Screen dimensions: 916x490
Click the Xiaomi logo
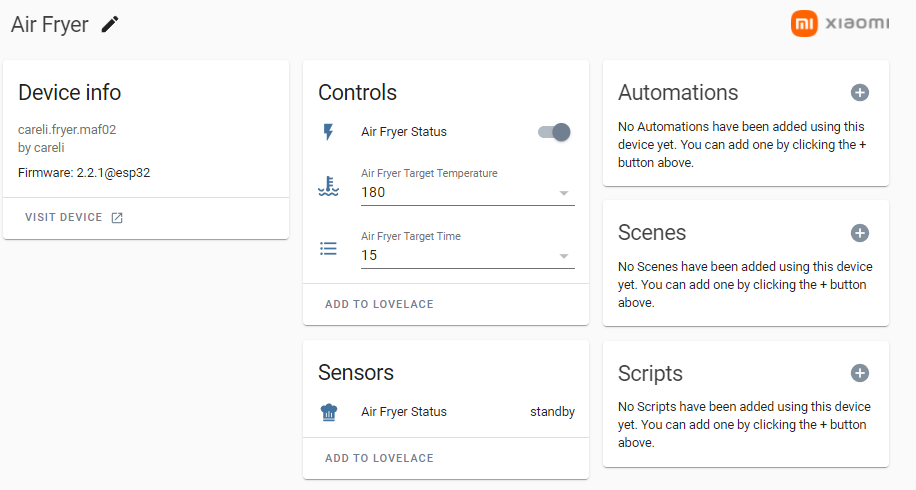(x=840, y=24)
